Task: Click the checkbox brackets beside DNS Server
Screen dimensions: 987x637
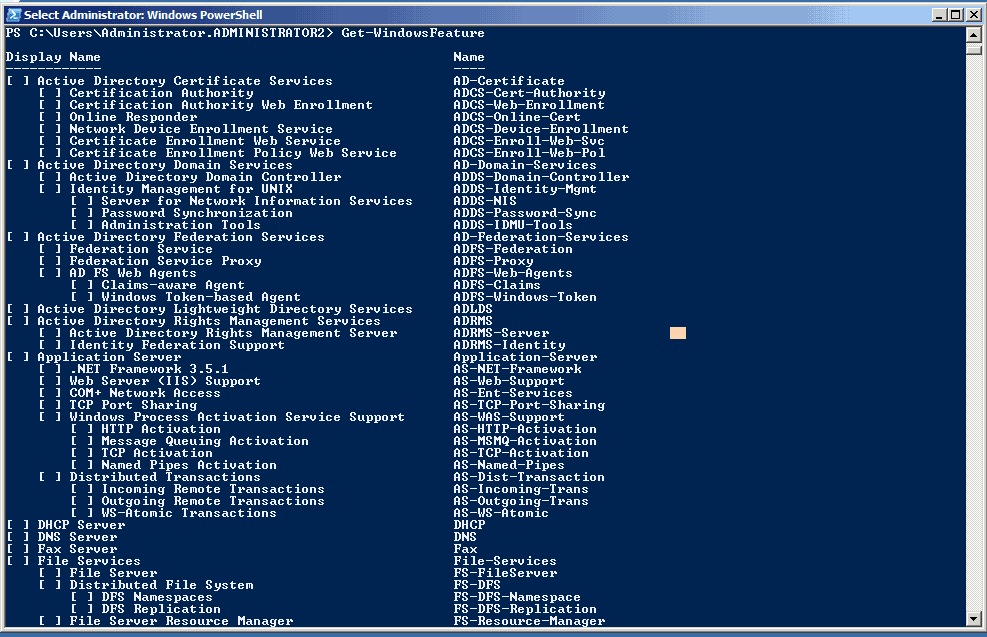Action: [x=18, y=537]
